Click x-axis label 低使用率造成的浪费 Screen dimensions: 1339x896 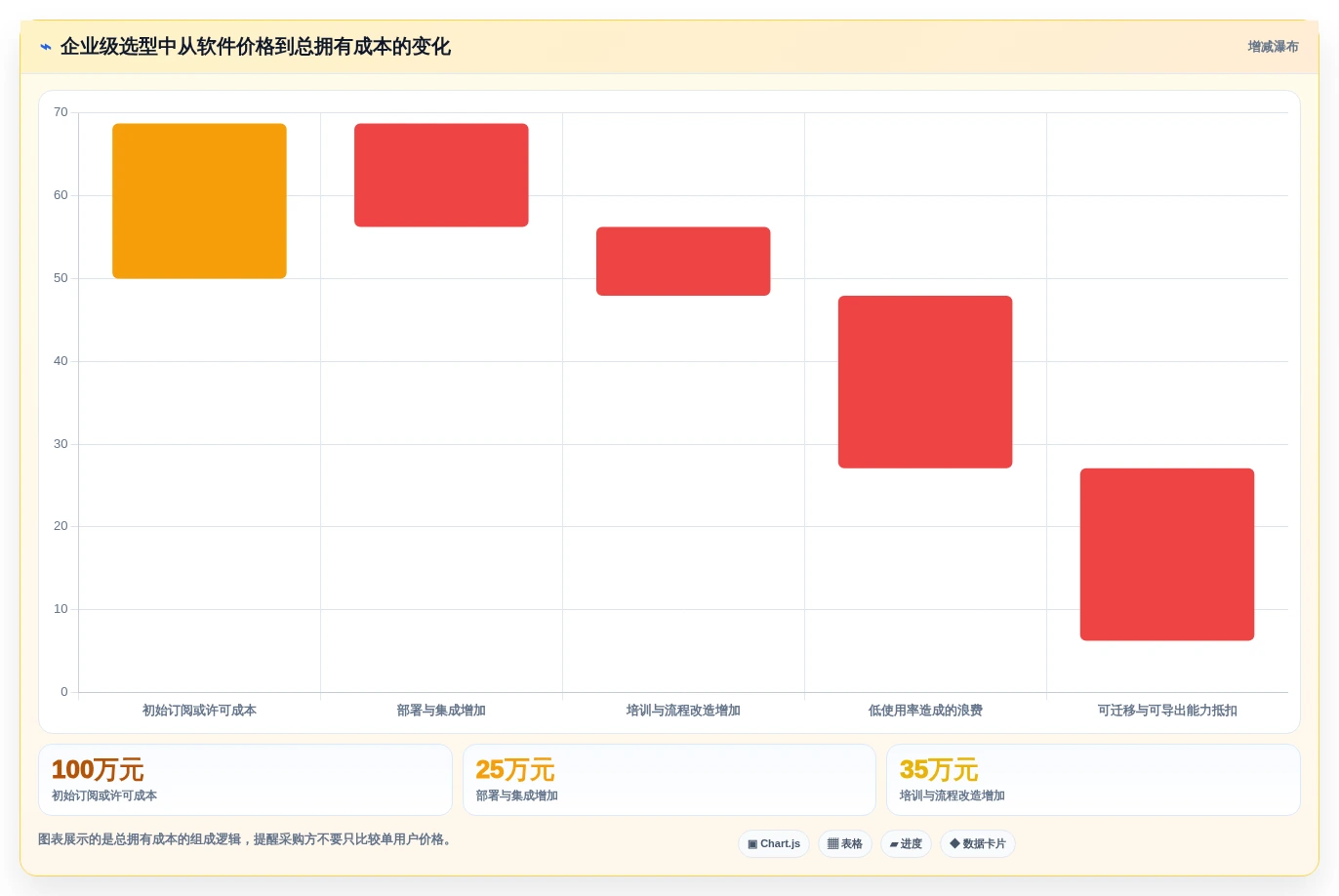925,711
